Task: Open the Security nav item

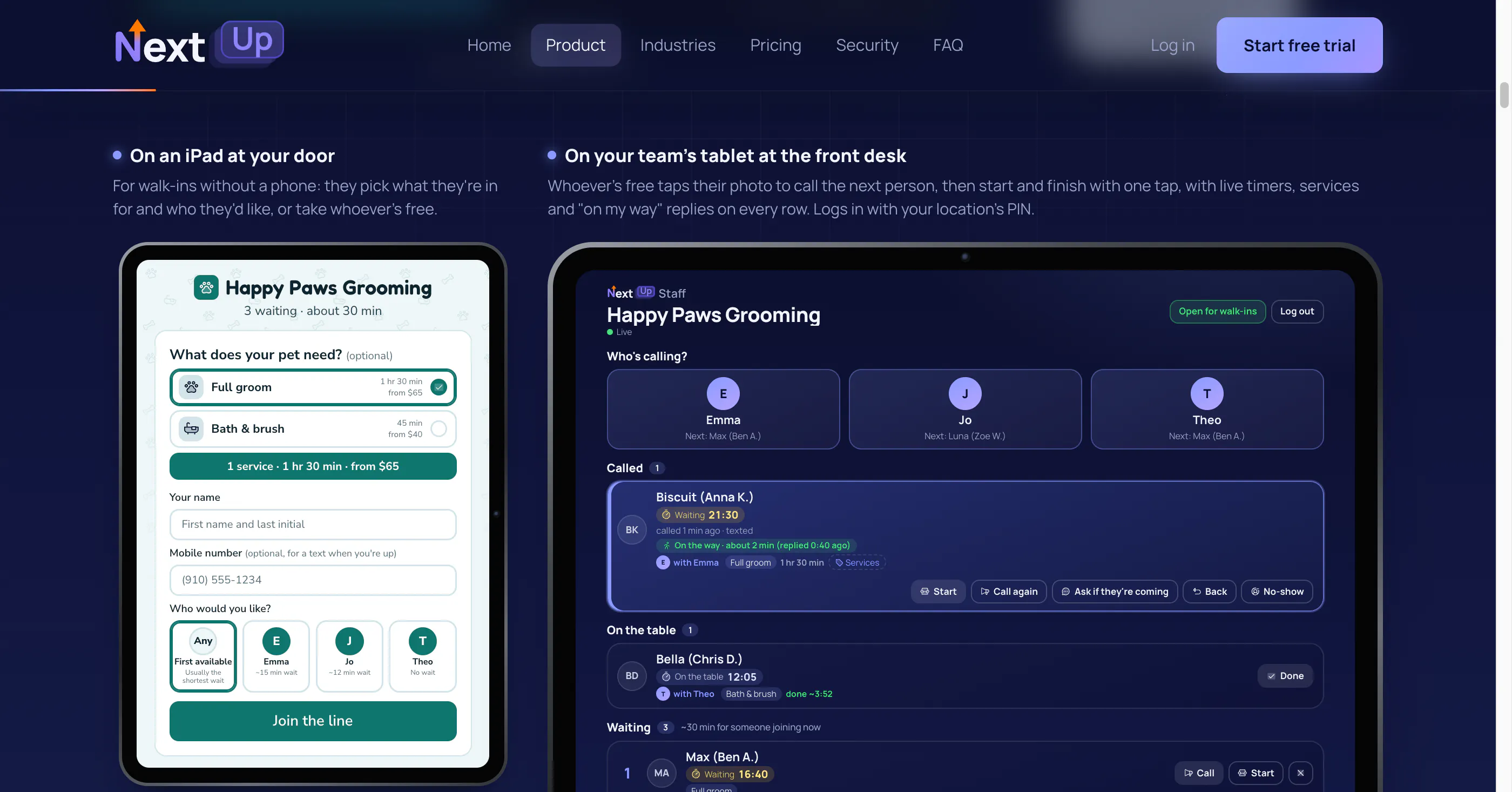Action: tap(867, 45)
